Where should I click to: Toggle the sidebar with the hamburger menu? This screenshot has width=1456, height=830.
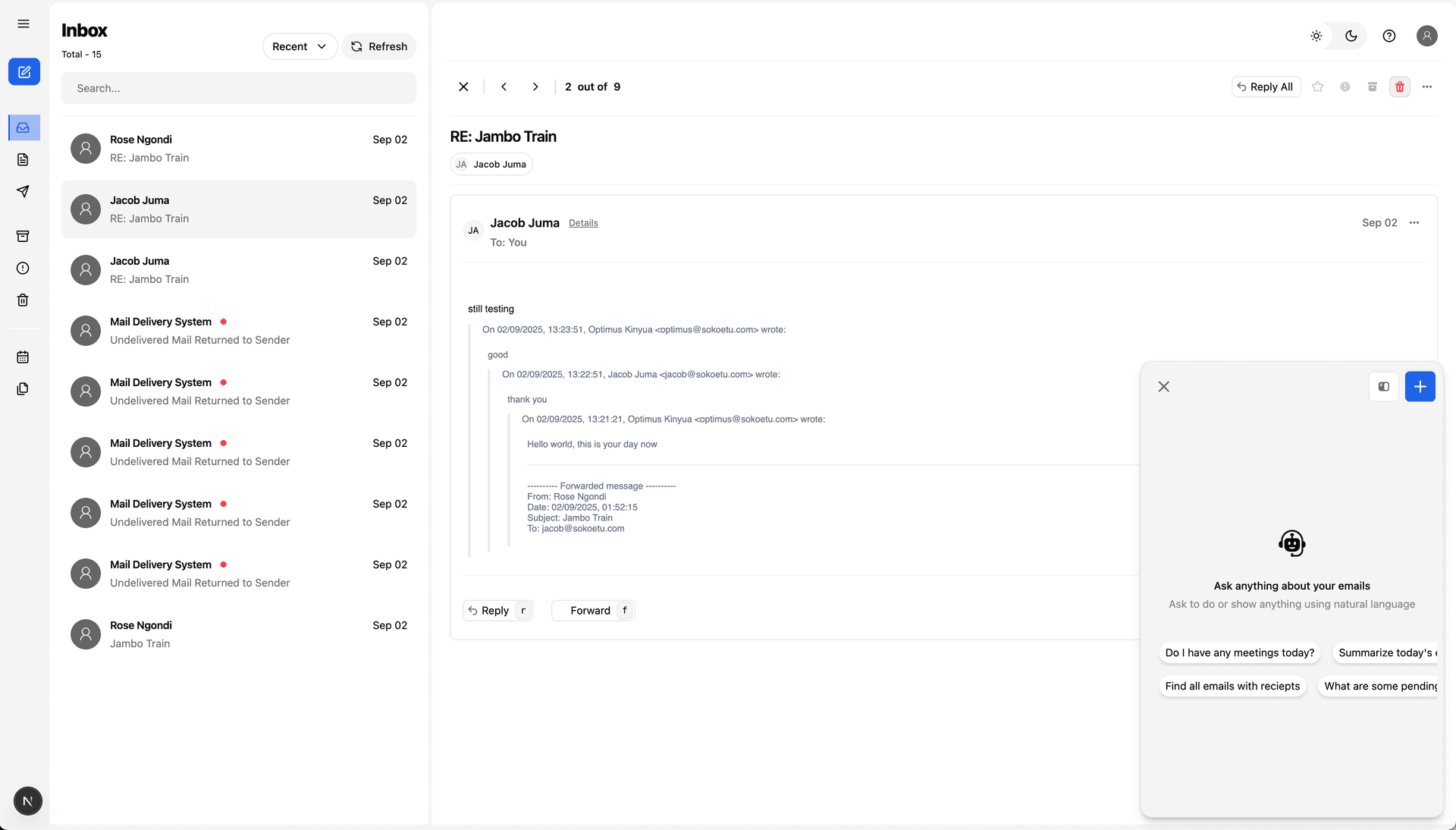tap(23, 24)
